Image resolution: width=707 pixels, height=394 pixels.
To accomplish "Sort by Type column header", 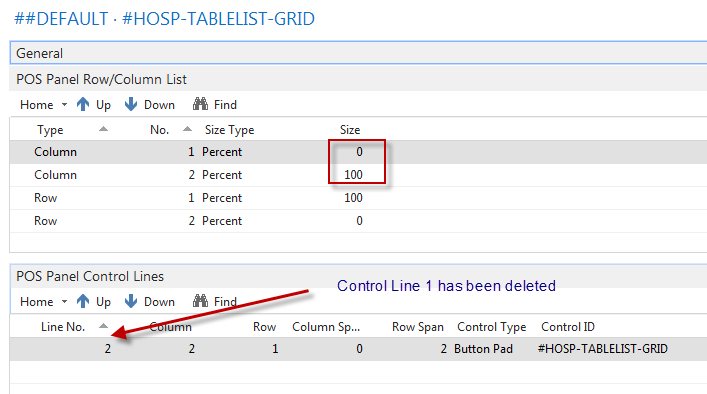I will pyautogui.click(x=50, y=130).
